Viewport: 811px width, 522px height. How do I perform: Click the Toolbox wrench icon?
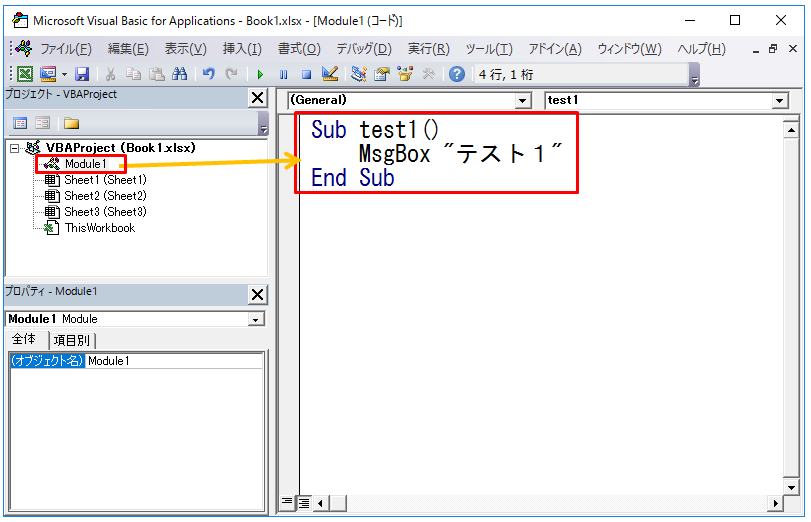pos(428,74)
